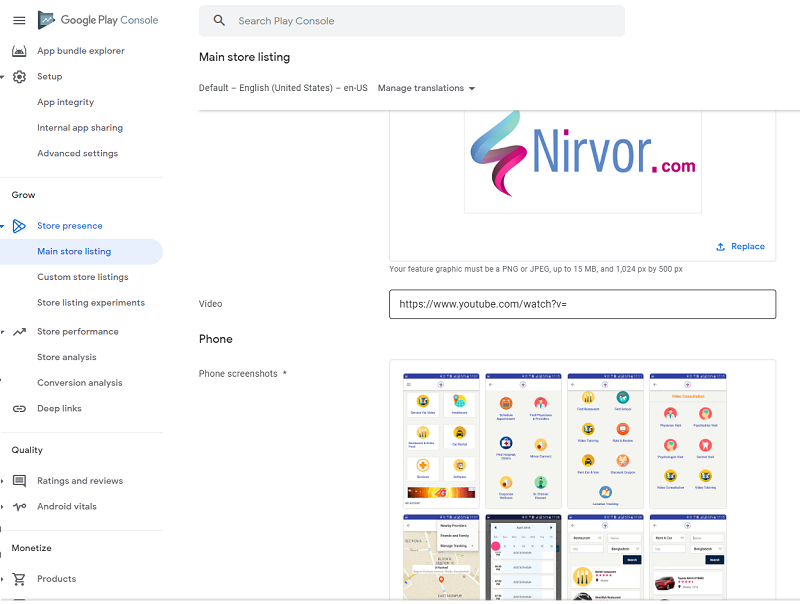Screen dimensions: 800x604
Task: Open the Manage translations dropdown
Action: point(426,88)
